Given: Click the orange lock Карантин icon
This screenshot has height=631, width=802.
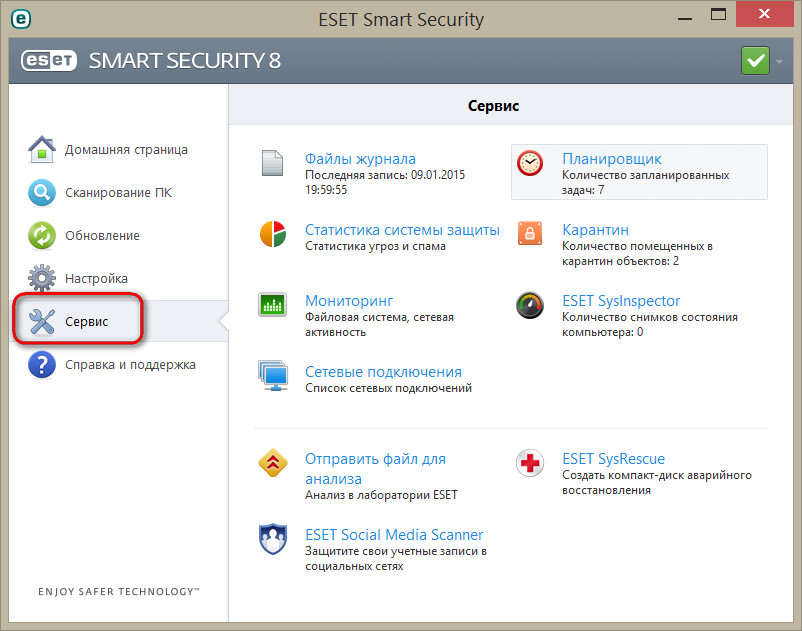Looking at the screenshot, I should 530,233.
